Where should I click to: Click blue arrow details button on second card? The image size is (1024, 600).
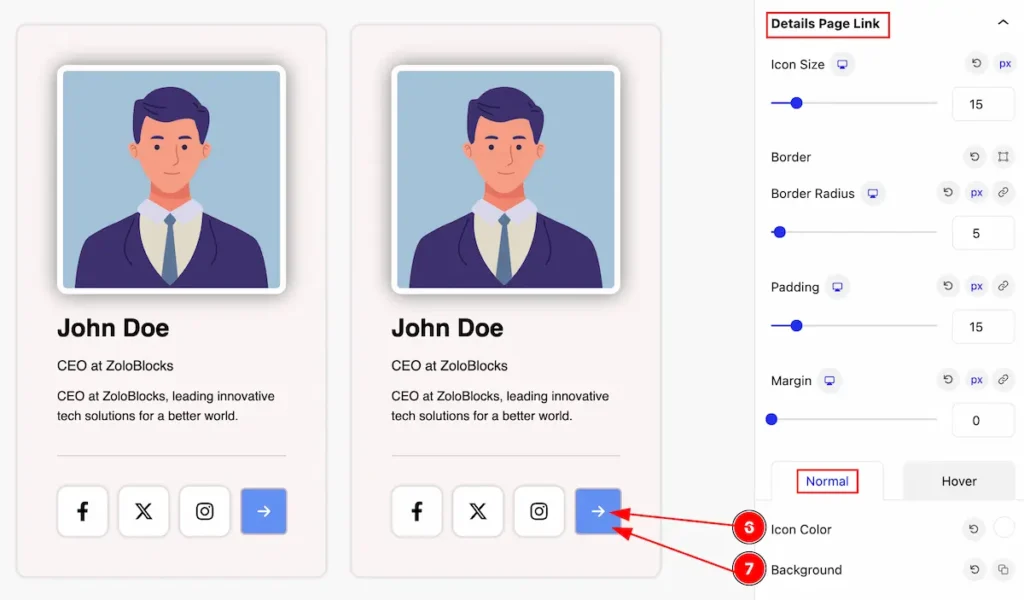coord(598,511)
